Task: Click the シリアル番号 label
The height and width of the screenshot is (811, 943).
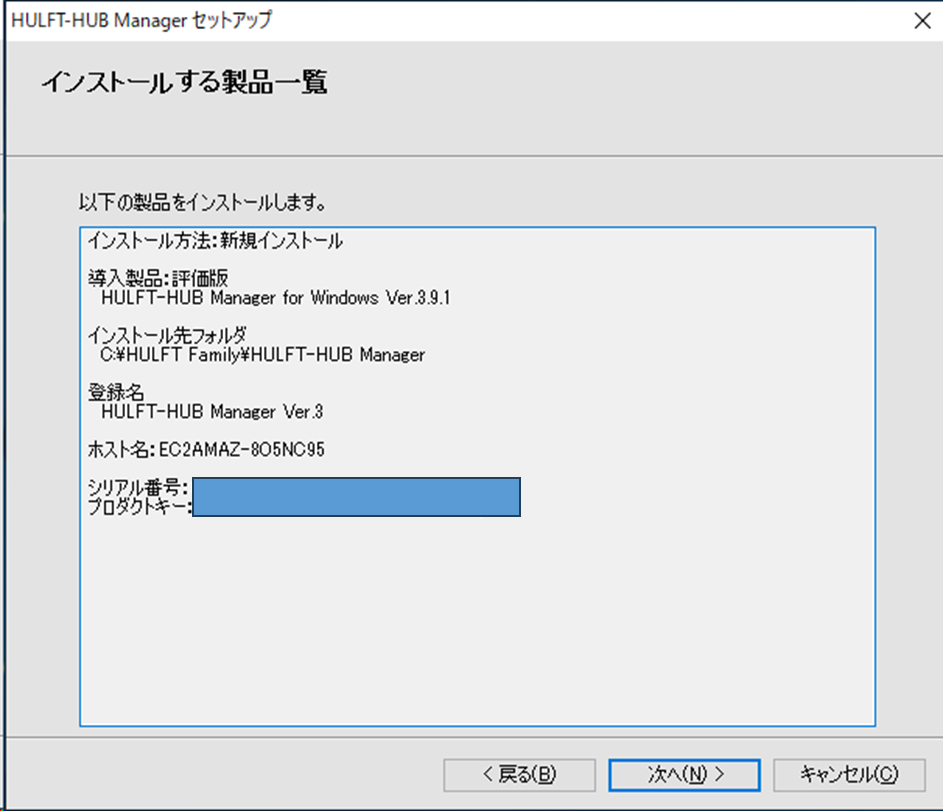Action: click(x=138, y=487)
